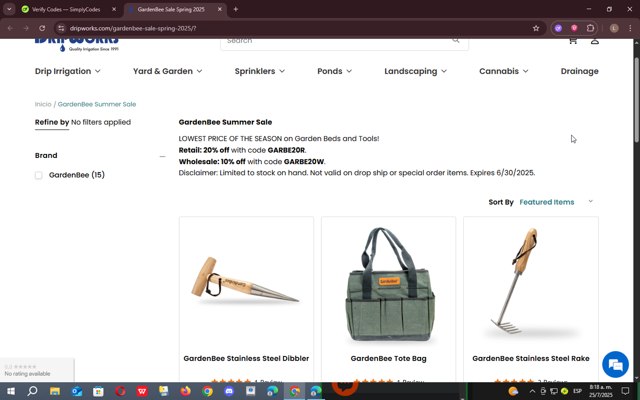The height and width of the screenshot is (400, 640).
Task: Open the taskbar clock and date
Action: click(x=600, y=391)
